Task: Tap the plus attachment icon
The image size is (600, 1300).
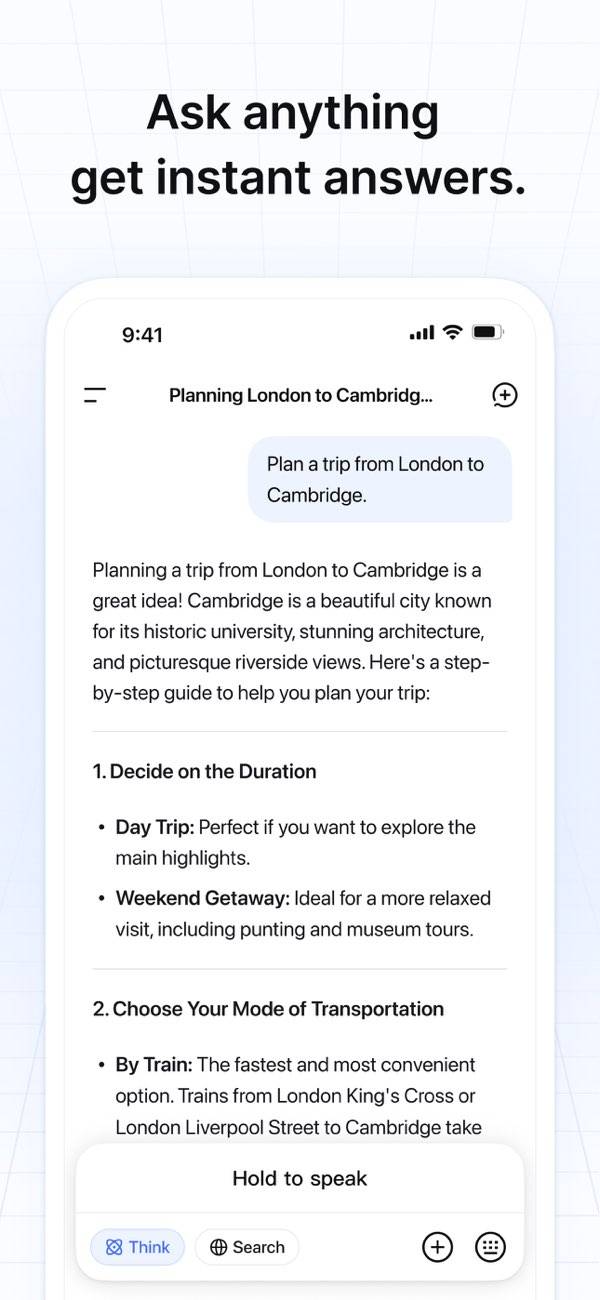Action: click(437, 1247)
